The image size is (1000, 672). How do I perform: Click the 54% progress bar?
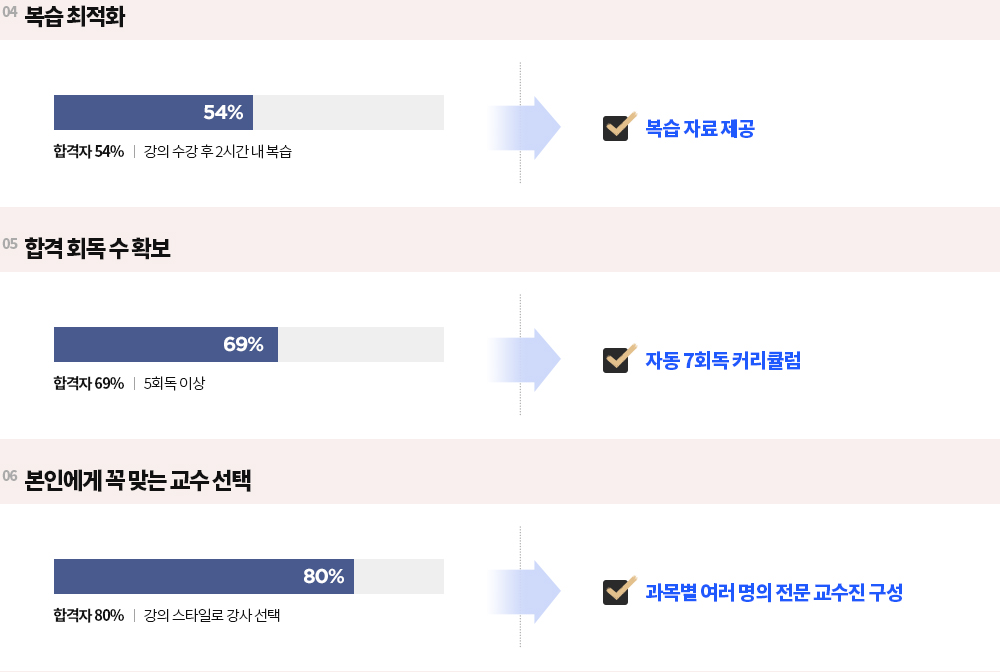coord(249,113)
